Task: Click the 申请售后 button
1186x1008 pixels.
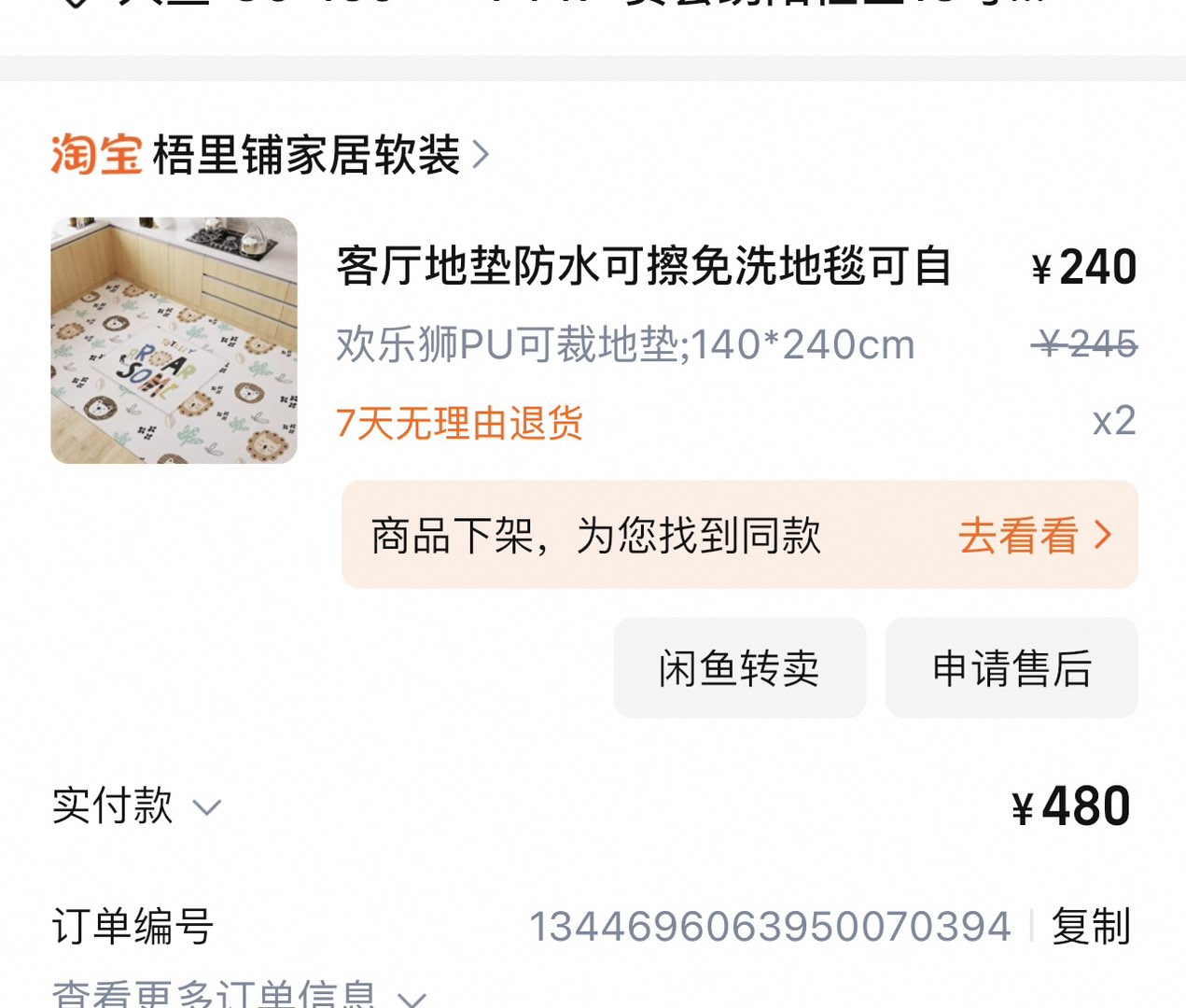Action: pos(1012,668)
